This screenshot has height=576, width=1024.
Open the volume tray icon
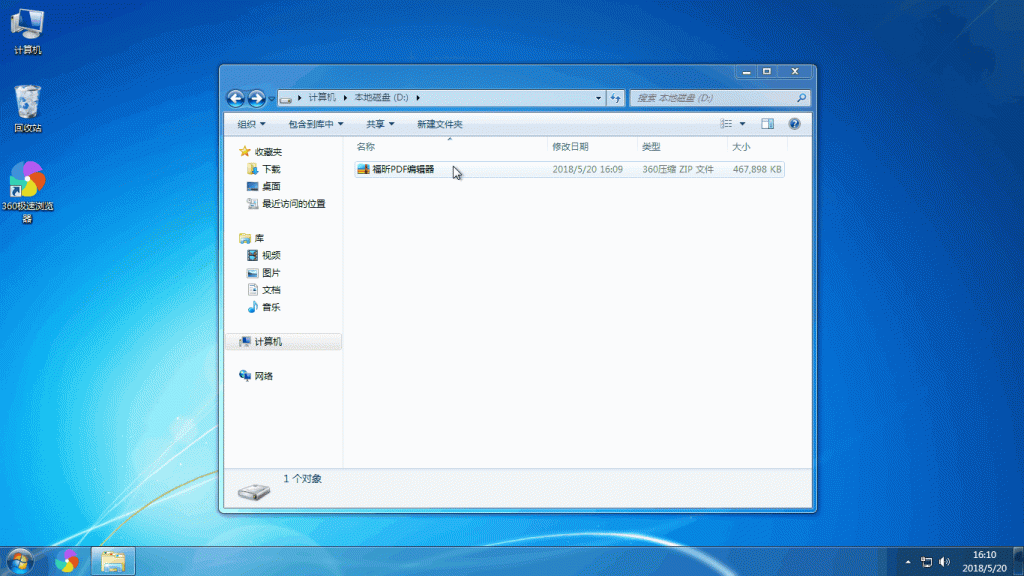coord(944,562)
